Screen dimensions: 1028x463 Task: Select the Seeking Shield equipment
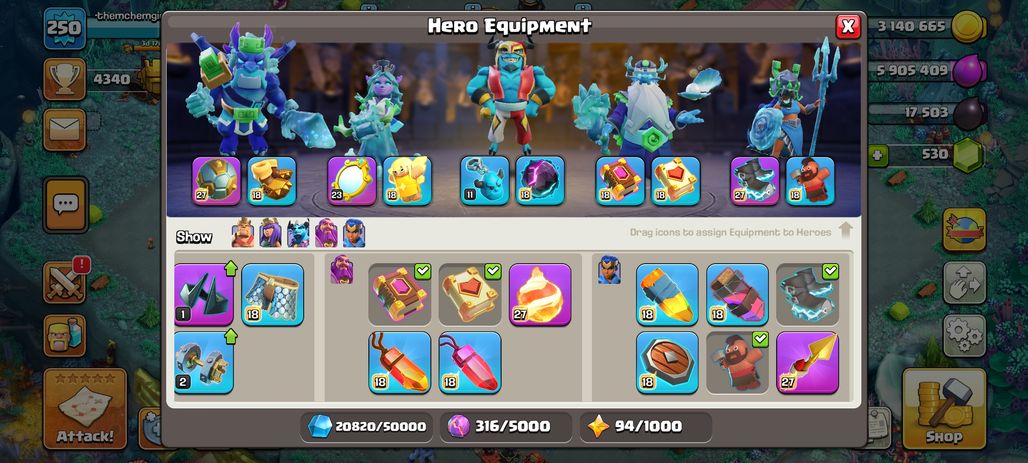tap(667, 362)
